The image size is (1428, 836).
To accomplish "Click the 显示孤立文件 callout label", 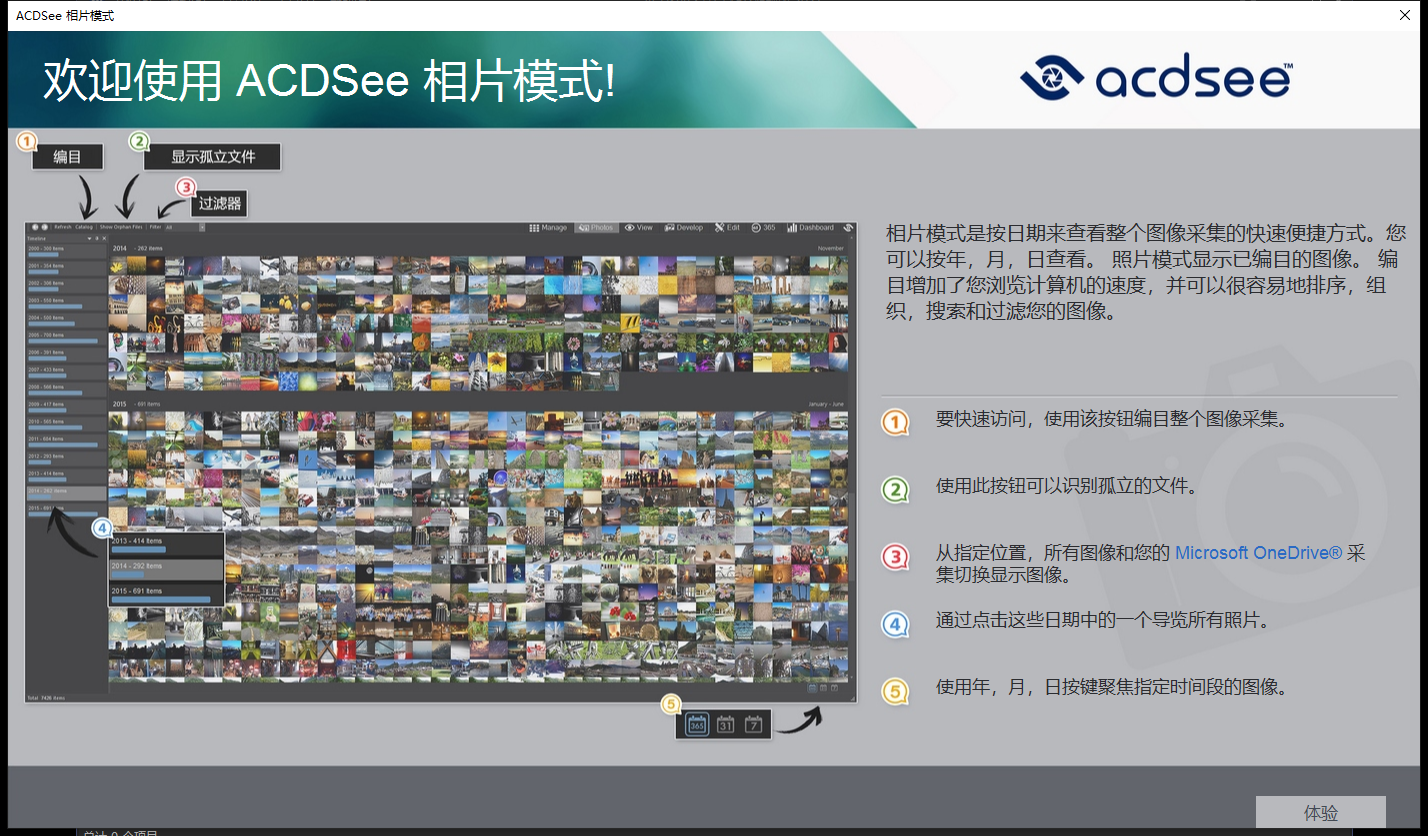I will pos(213,157).
